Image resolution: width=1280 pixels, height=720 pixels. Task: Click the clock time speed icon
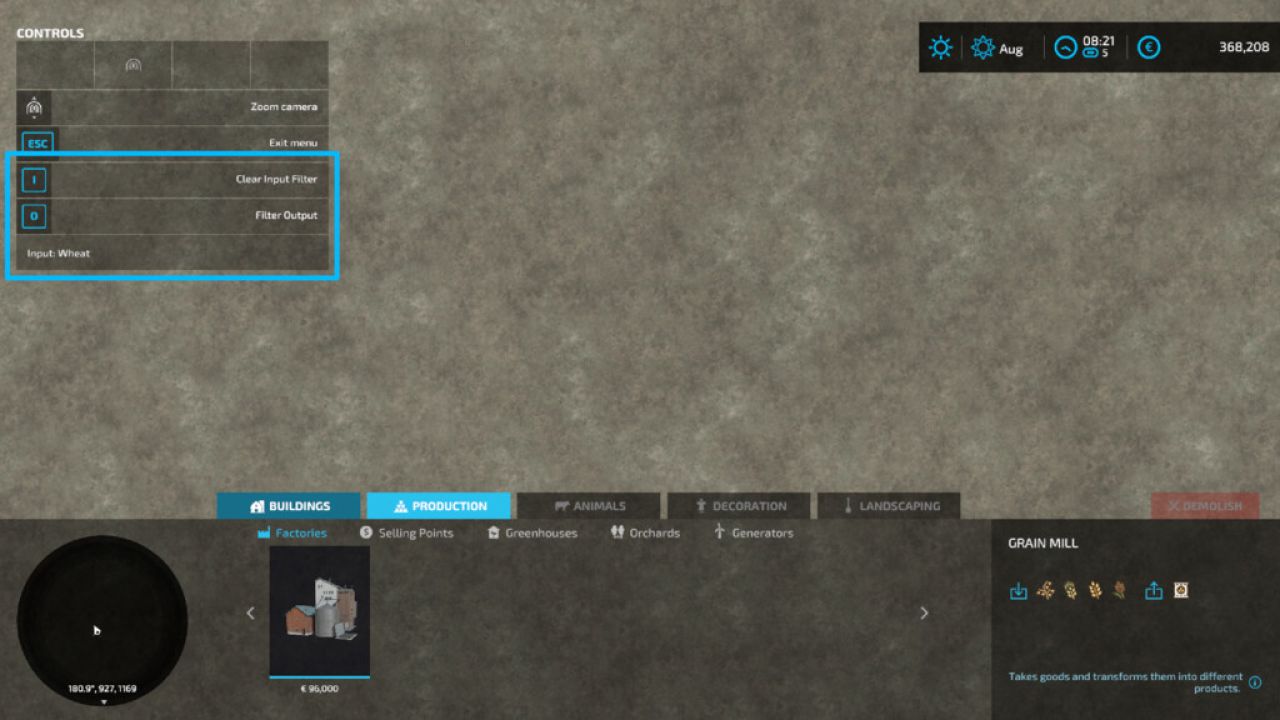tap(1067, 47)
